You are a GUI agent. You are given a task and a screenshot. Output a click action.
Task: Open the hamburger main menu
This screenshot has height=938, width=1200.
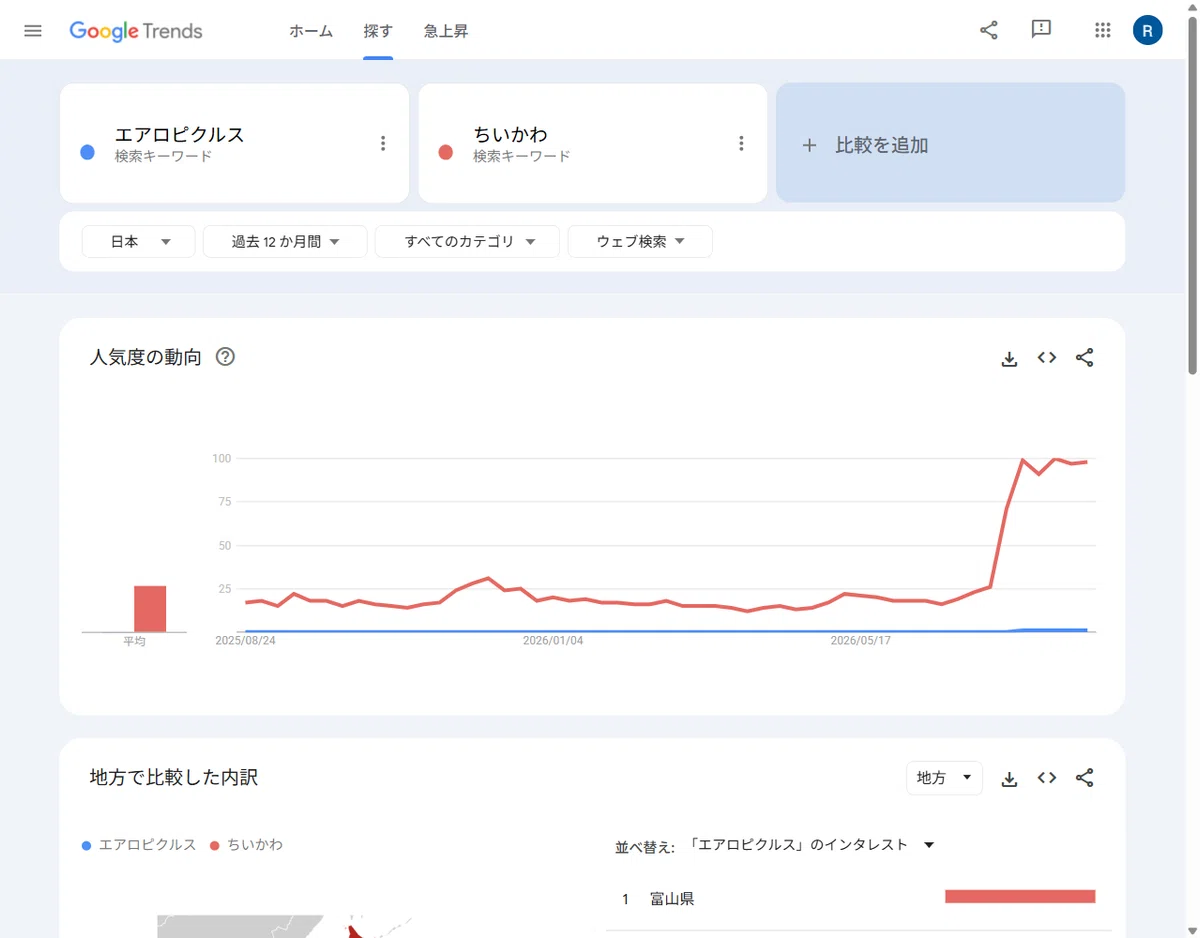pyautogui.click(x=33, y=30)
